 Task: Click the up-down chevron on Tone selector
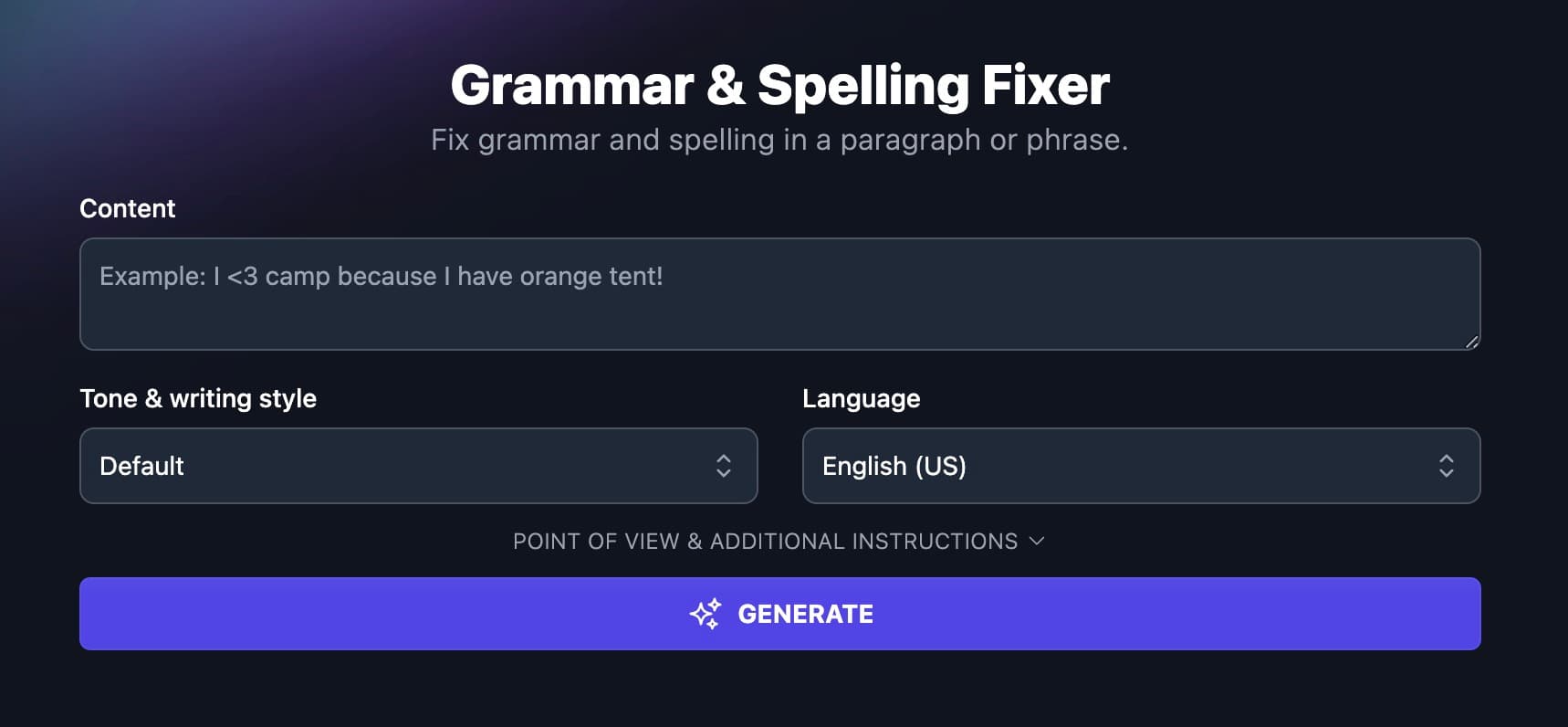722,466
